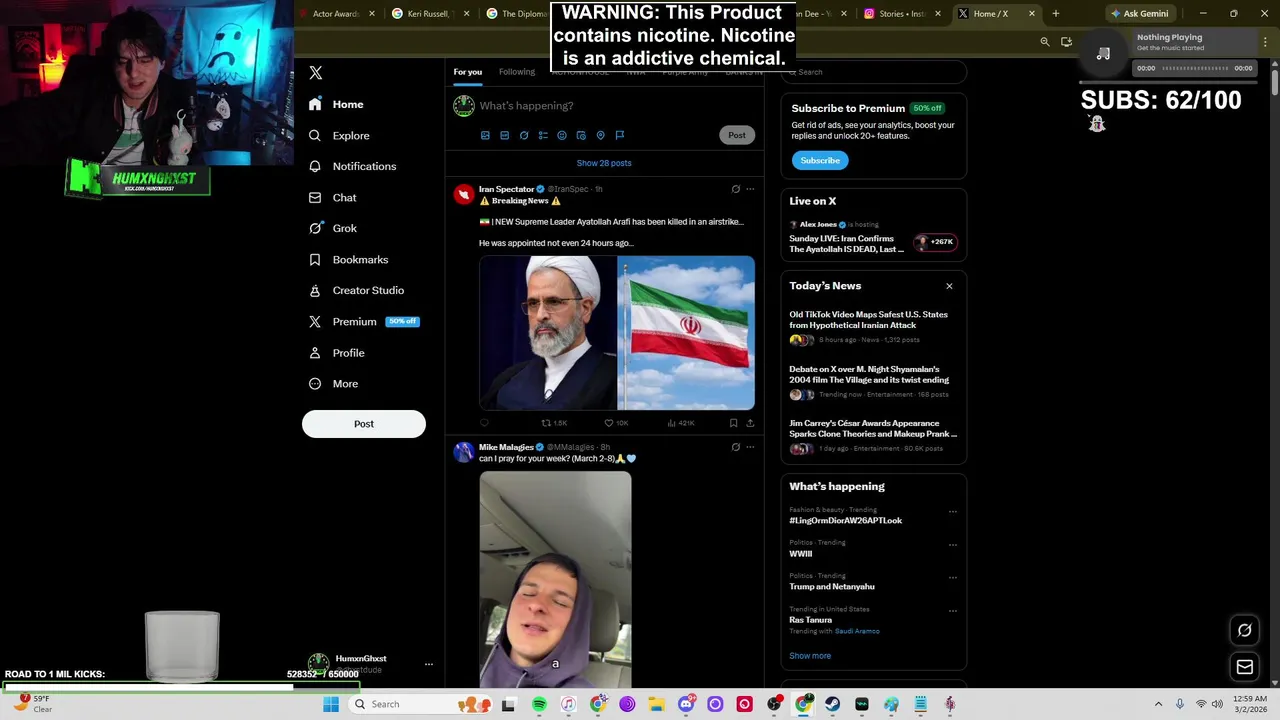Click the small Post button in the composer
The width and height of the screenshot is (1280, 720).
(x=737, y=135)
